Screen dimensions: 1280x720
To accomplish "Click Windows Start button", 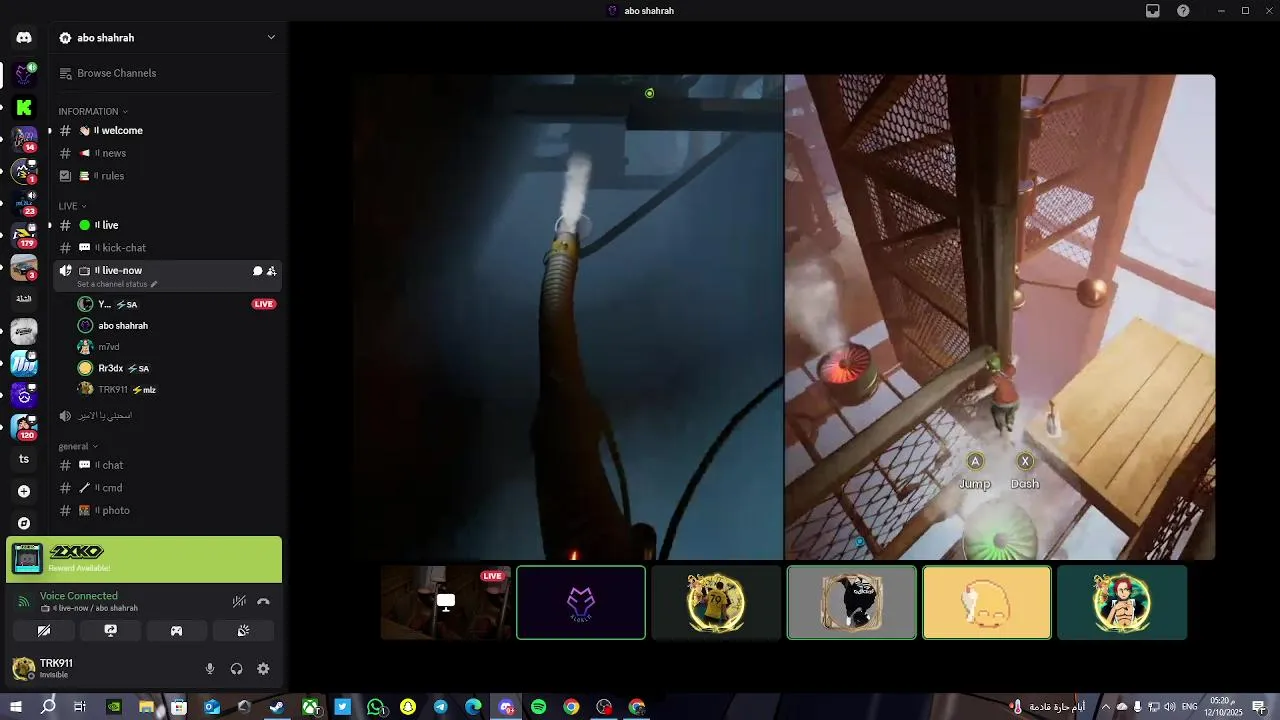I will pos(16,707).
